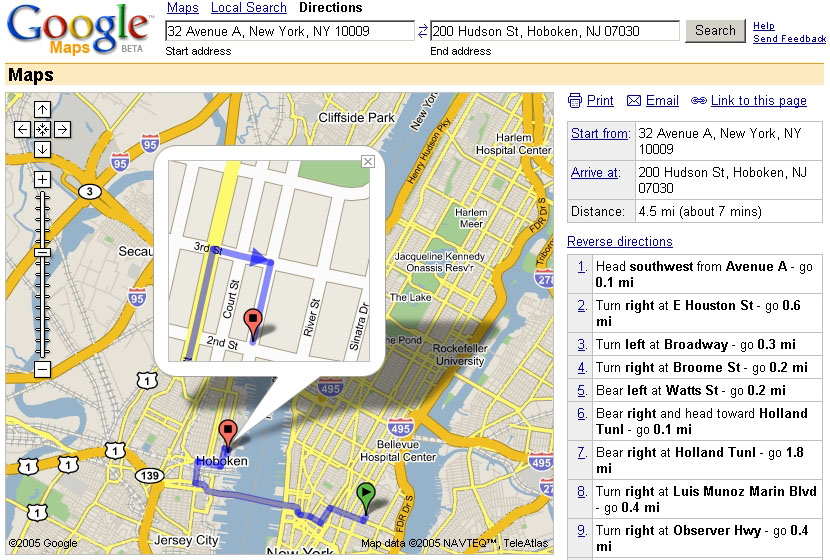830x560 pixels.
Task: Select the Directions tab
Action: tap(331, 8)
